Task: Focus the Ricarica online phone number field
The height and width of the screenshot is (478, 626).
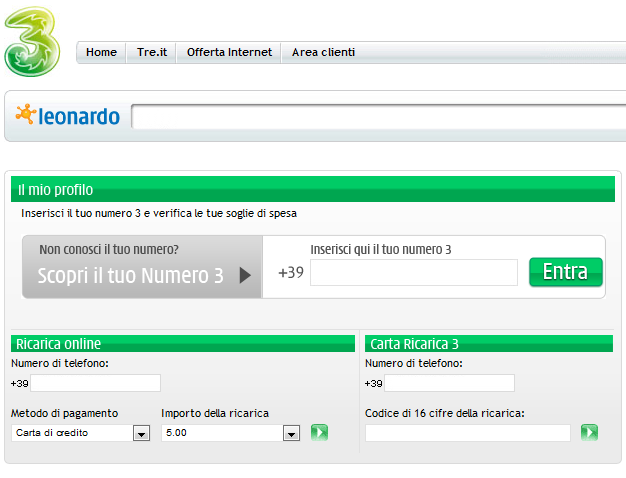Action: pyautogui.click(x=96, y=383)
